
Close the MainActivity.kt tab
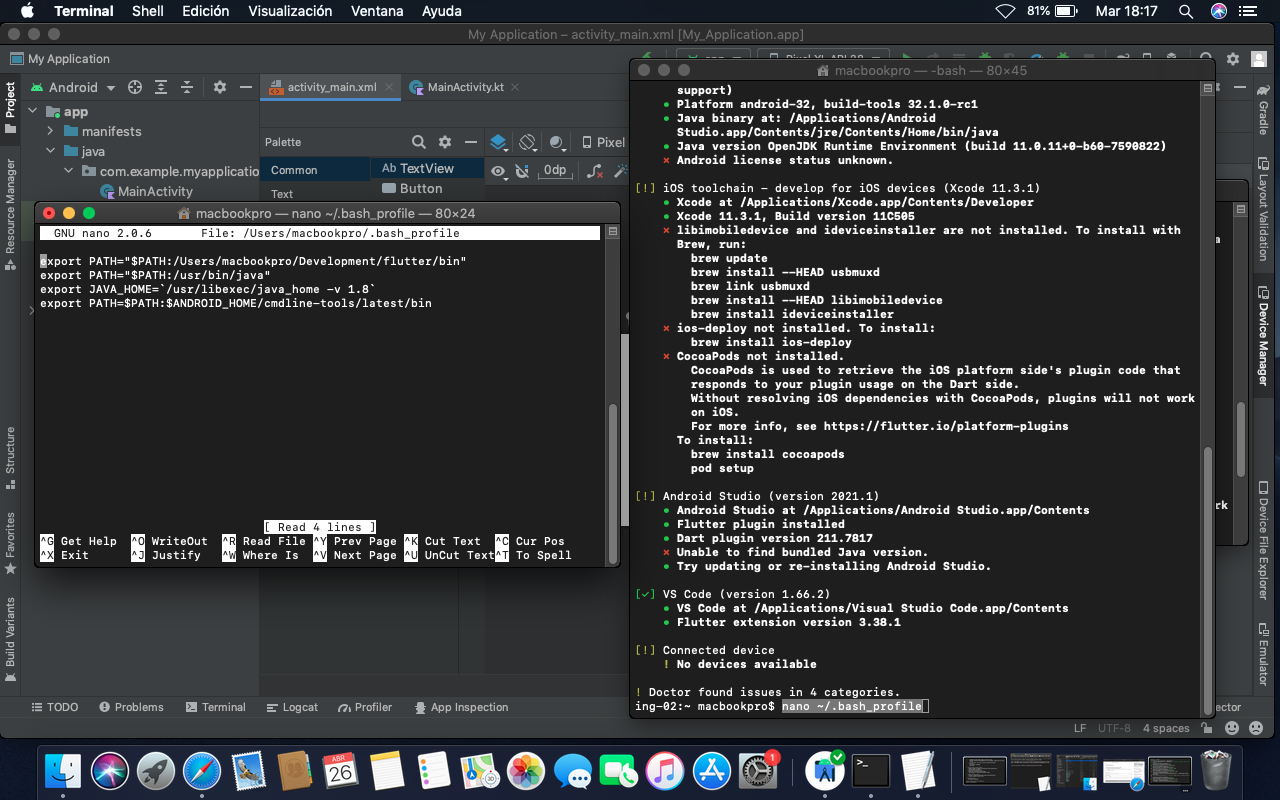coord(516,87)
